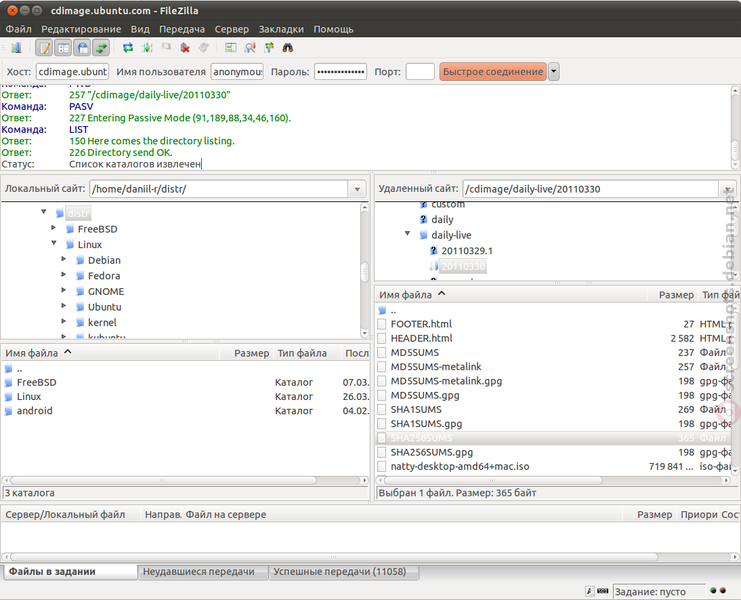This screenshot has height=600, width=741.
Task: Collapse the daily-live remote folder
Action: (x=407, y=233)
